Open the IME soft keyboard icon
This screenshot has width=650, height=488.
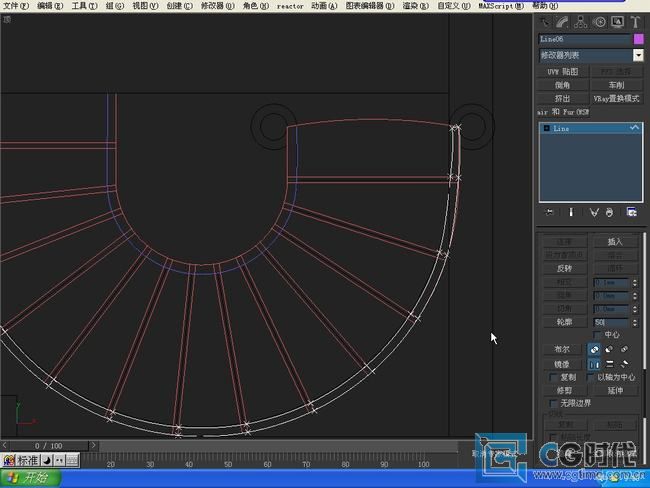coord(73,460)
